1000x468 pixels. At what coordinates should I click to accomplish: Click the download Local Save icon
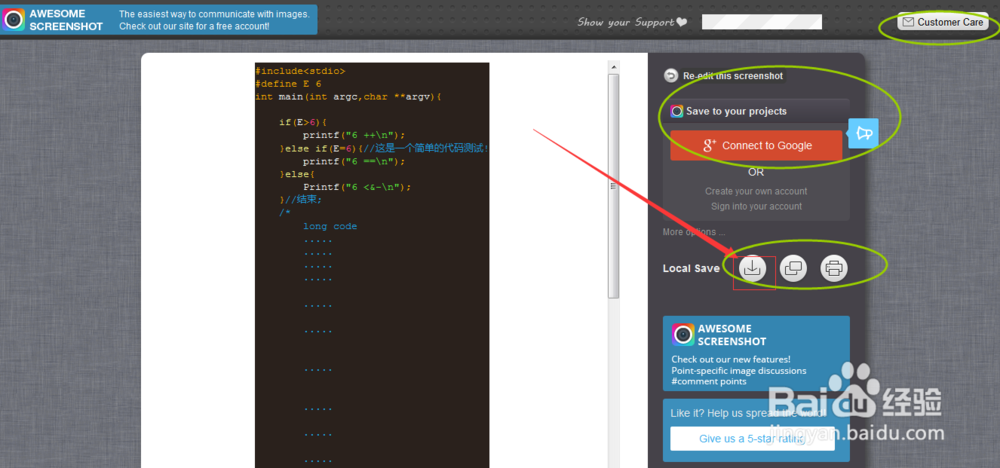point(753,268)
